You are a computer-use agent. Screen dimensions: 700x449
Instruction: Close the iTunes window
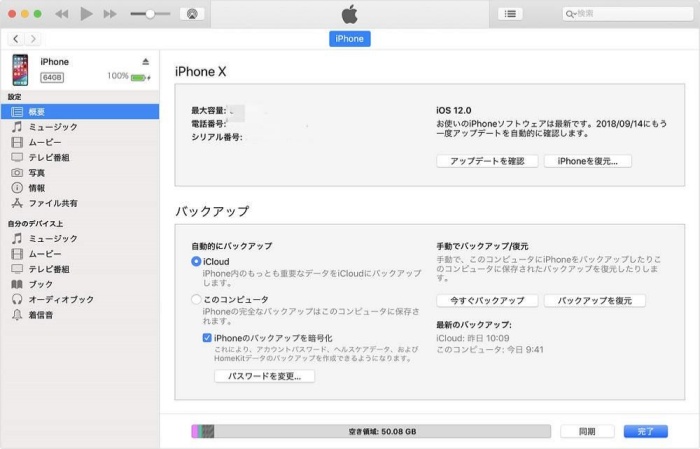(x=12, y=14)
